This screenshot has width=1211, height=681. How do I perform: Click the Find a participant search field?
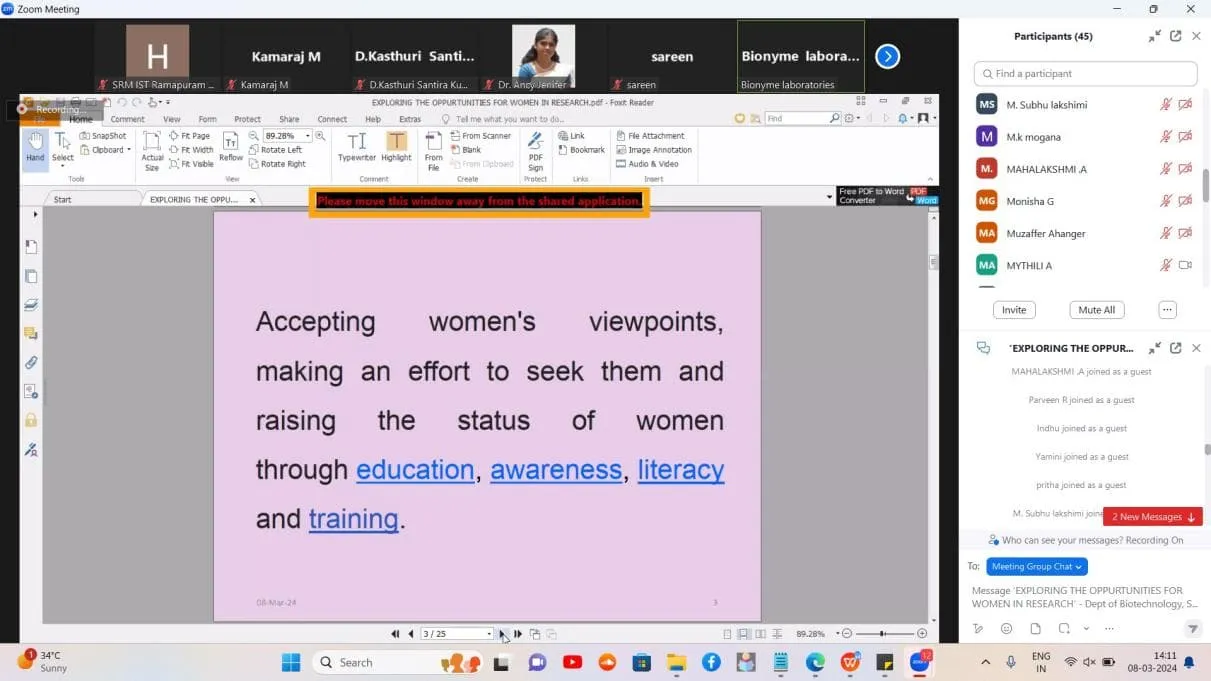[1085, 73]
